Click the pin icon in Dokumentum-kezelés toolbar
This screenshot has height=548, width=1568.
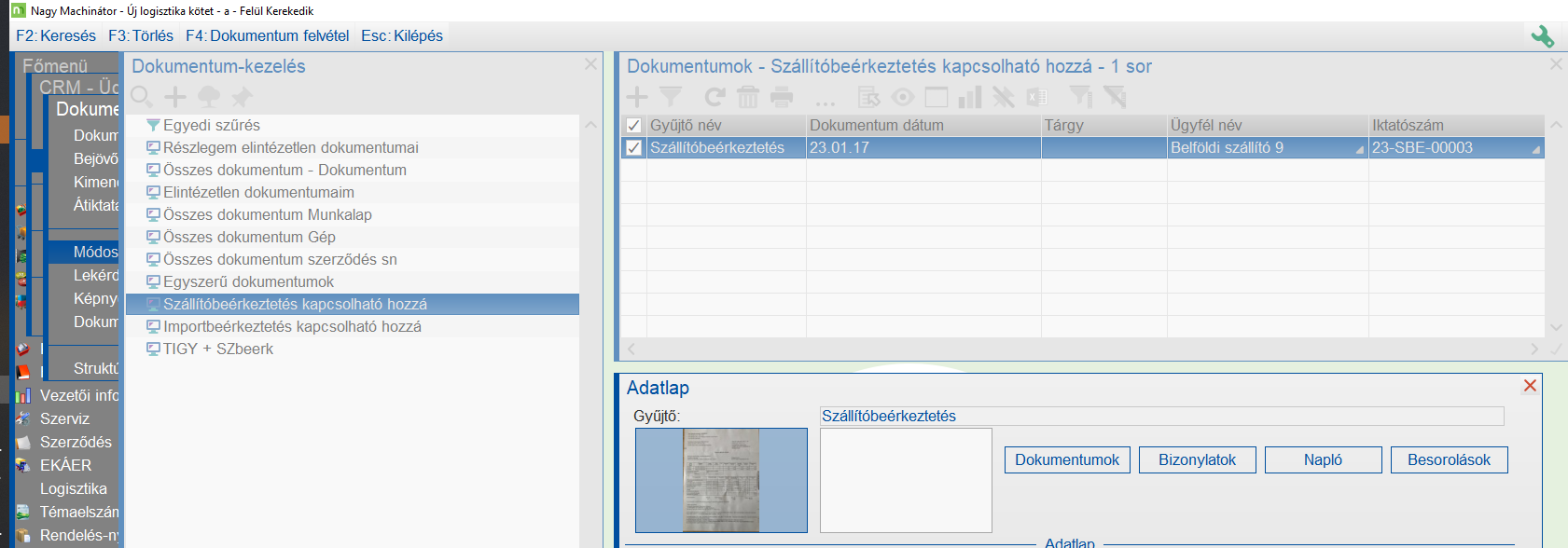[242, 97]
